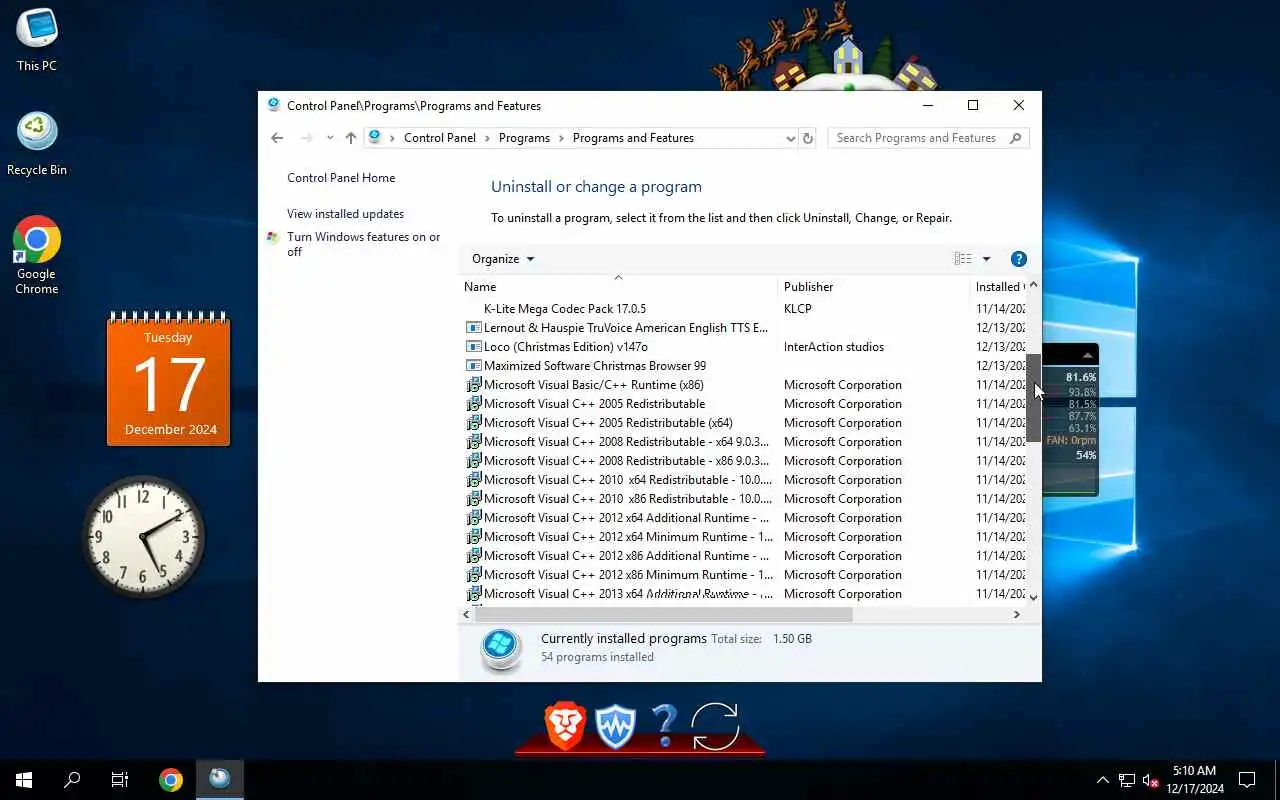Click Turn Windows features on or off
Image resolution: width=1280 pixels, height=800 pixels.
(364, 244)
